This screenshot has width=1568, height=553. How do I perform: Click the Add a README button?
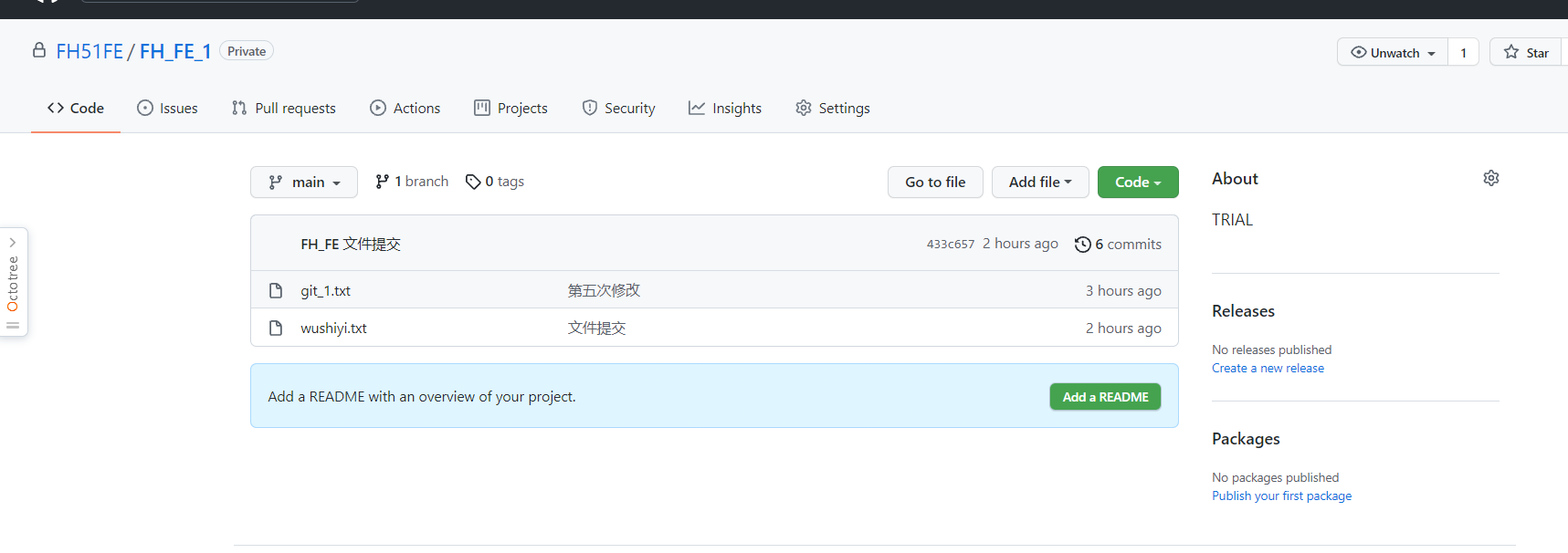pyautogui.click(x=1105, y=396)
